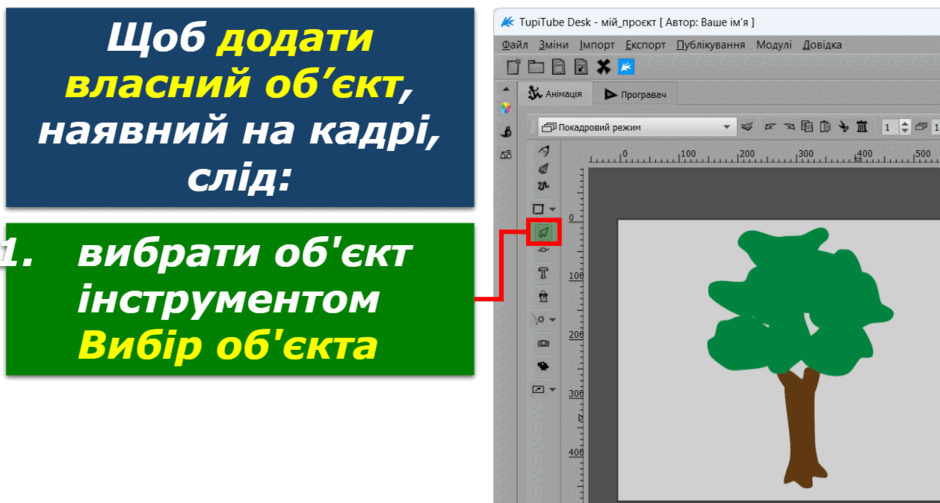Click the frame number spin box
This screenshot has width=940, height=503.
click(891, 127)
